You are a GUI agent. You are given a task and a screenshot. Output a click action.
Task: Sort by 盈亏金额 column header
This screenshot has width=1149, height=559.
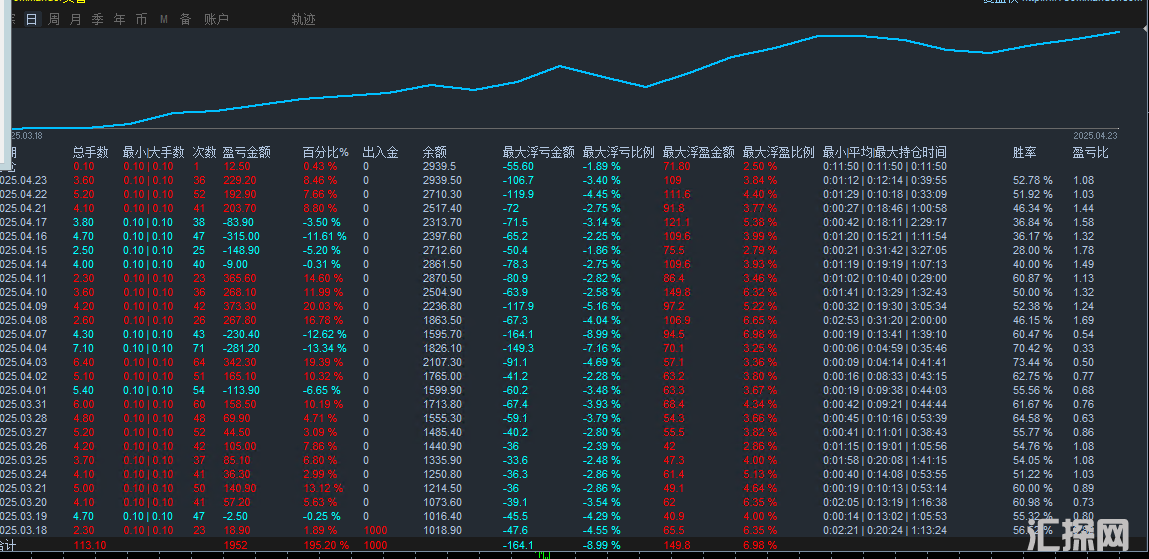(246, 152)
